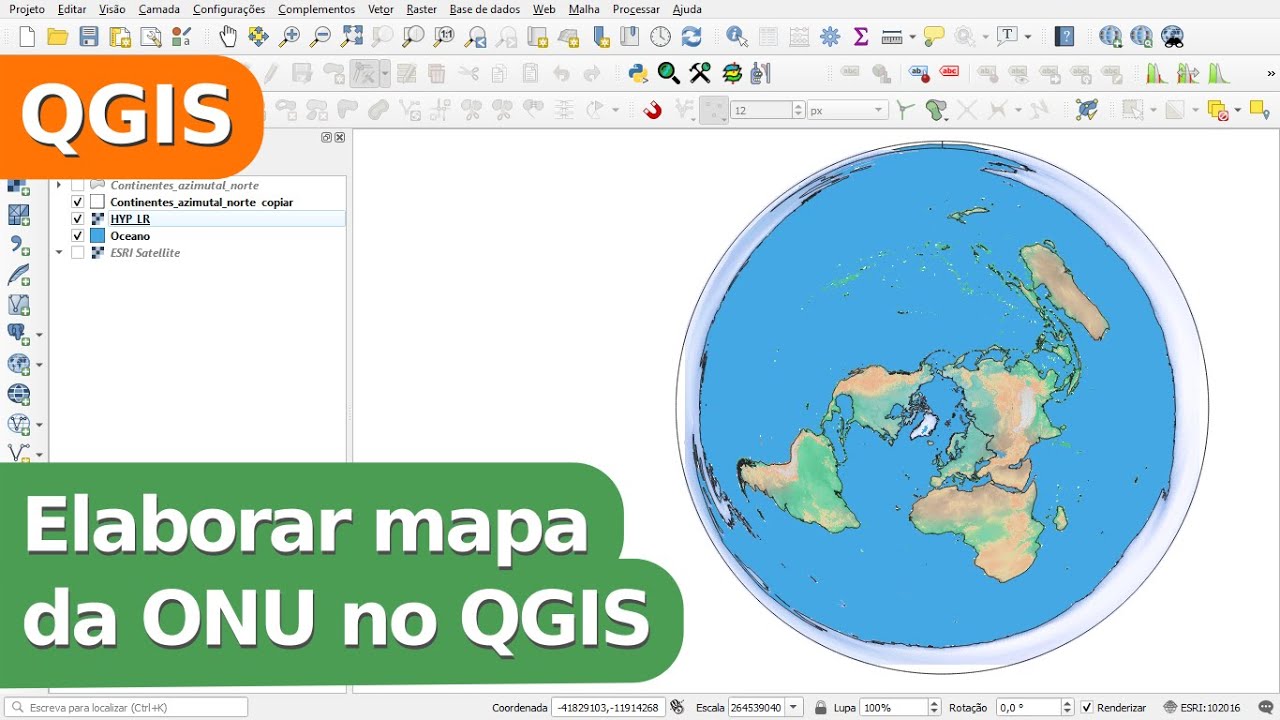Viewport: 1280px width, 720px height.
Task: Enable the ESRI Satellite layer checkbox
Action: (78, 253)
